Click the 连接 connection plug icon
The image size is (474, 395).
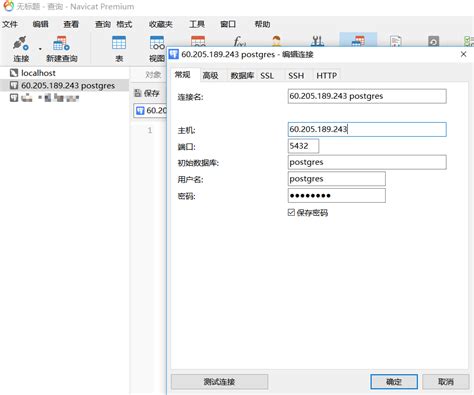click(x=21, y=44)
